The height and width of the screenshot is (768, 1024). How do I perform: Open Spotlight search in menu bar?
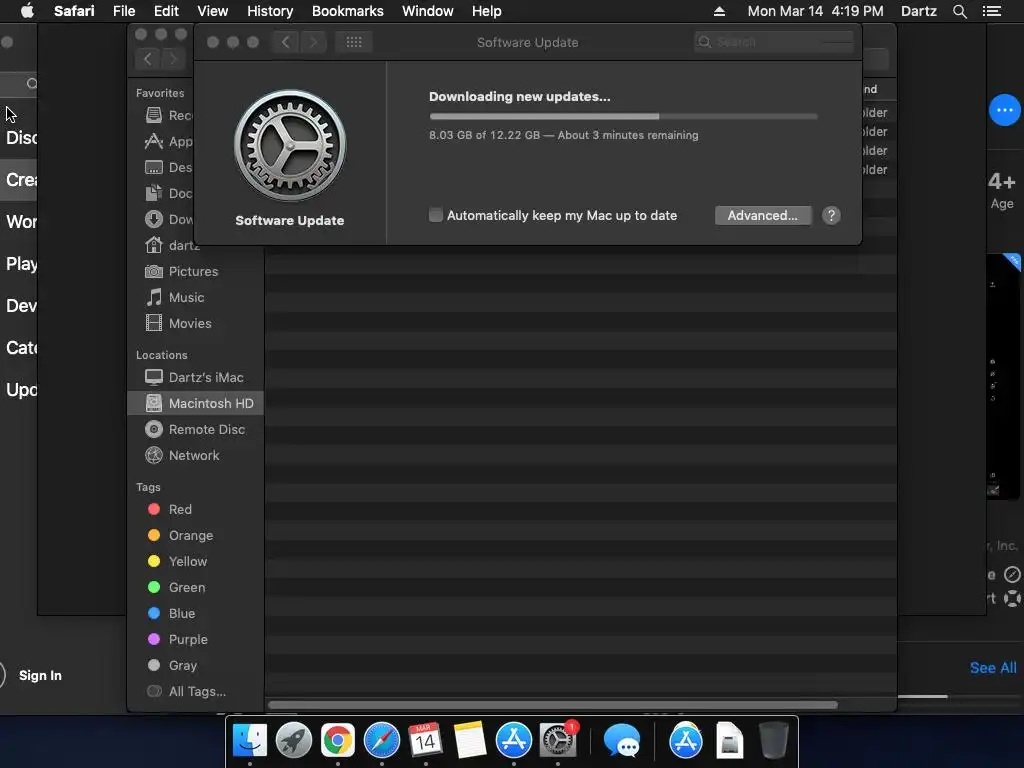pos(959,11)
